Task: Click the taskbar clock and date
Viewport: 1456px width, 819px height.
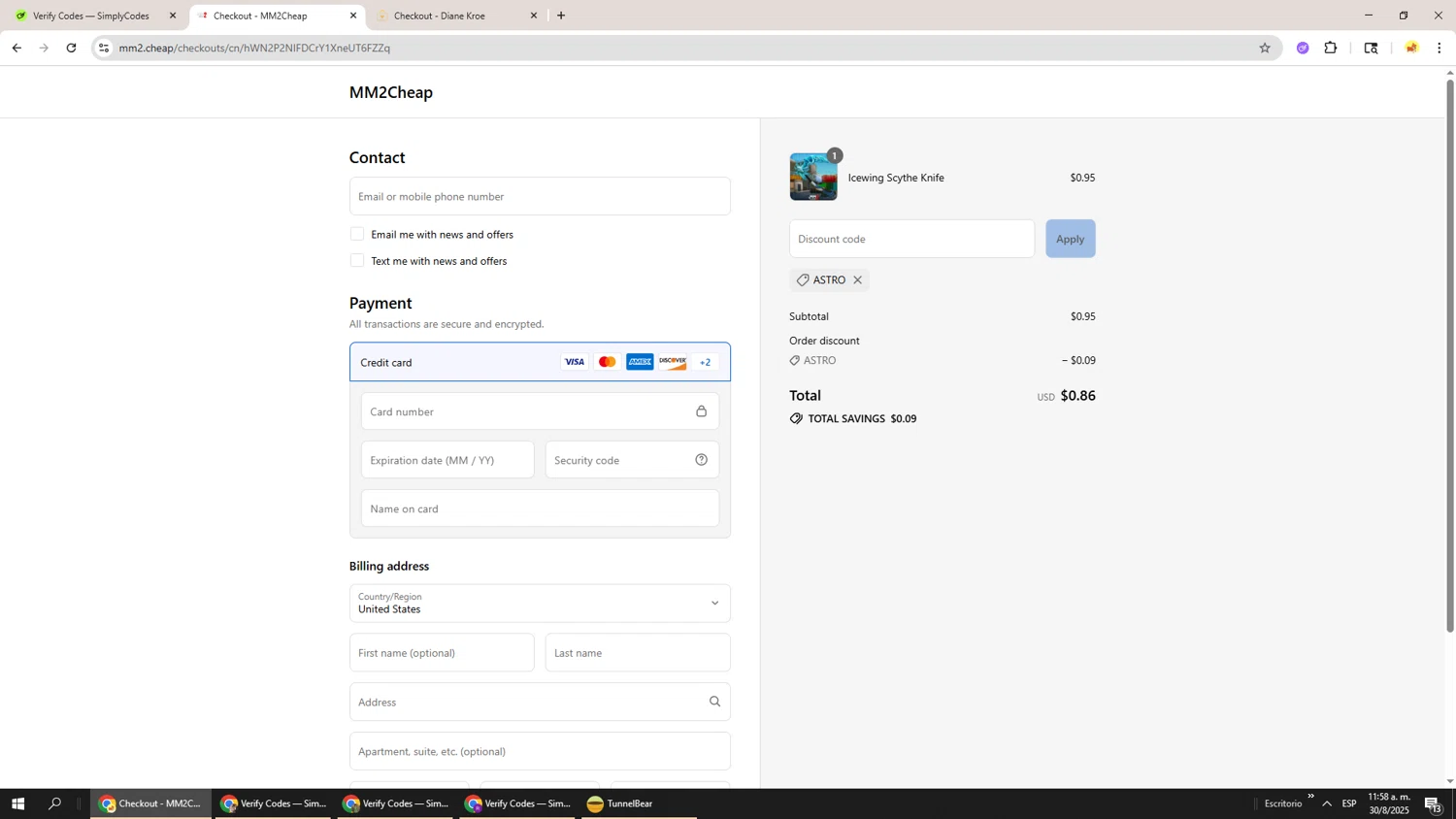Action: pos(1389,803)
